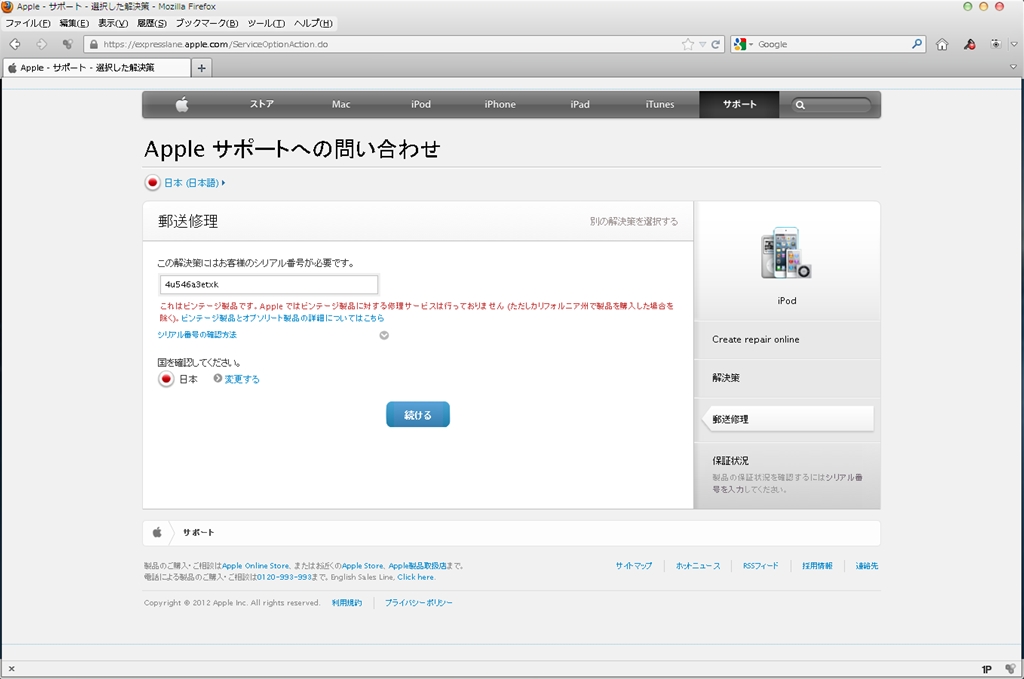Select the Apple サポート browser tab
The width and height of the screenshot is (1024, 679).
[97, 68]
